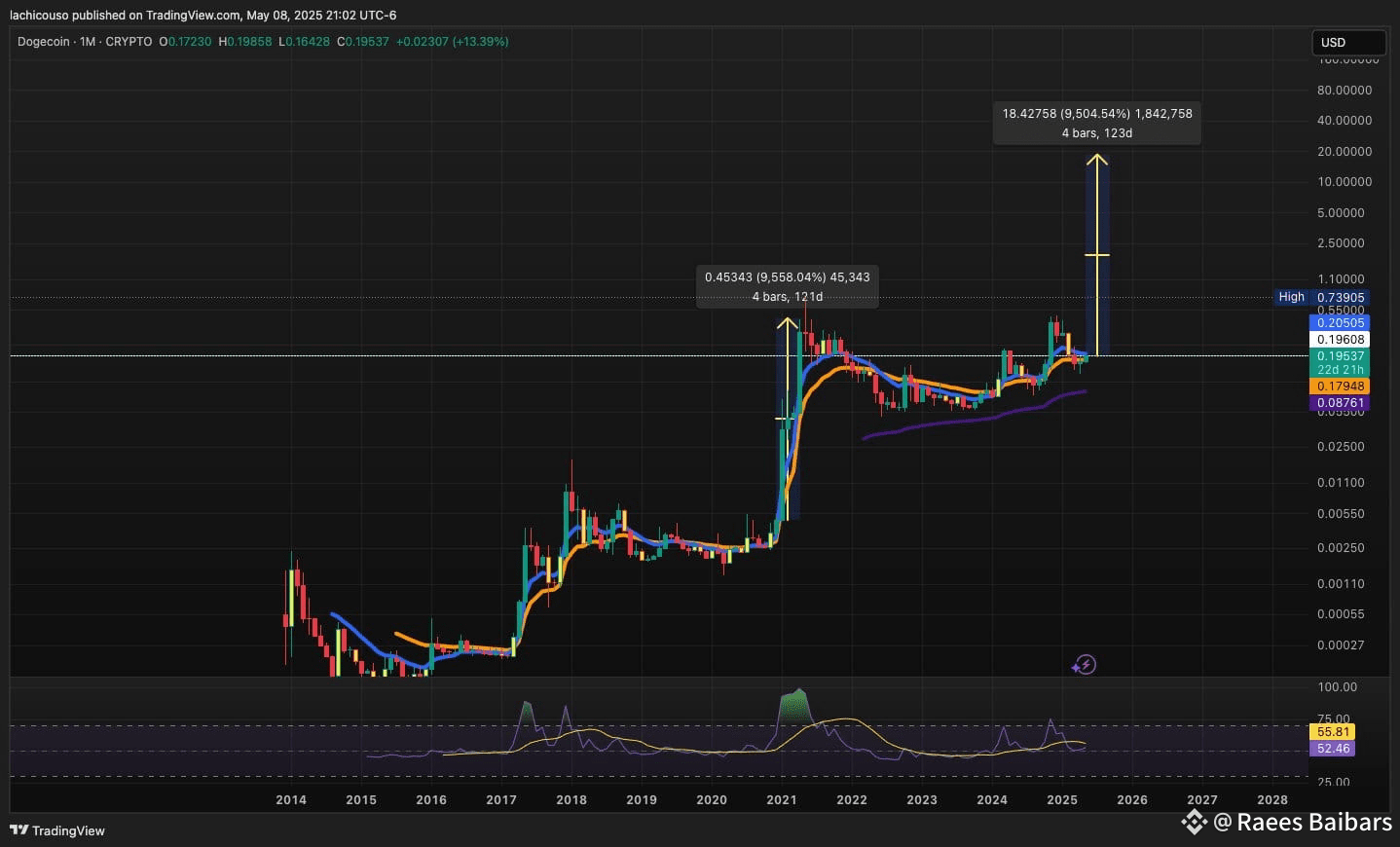
Task: Click the 5.00000 price scale label
Action: tap(1341, 213)
